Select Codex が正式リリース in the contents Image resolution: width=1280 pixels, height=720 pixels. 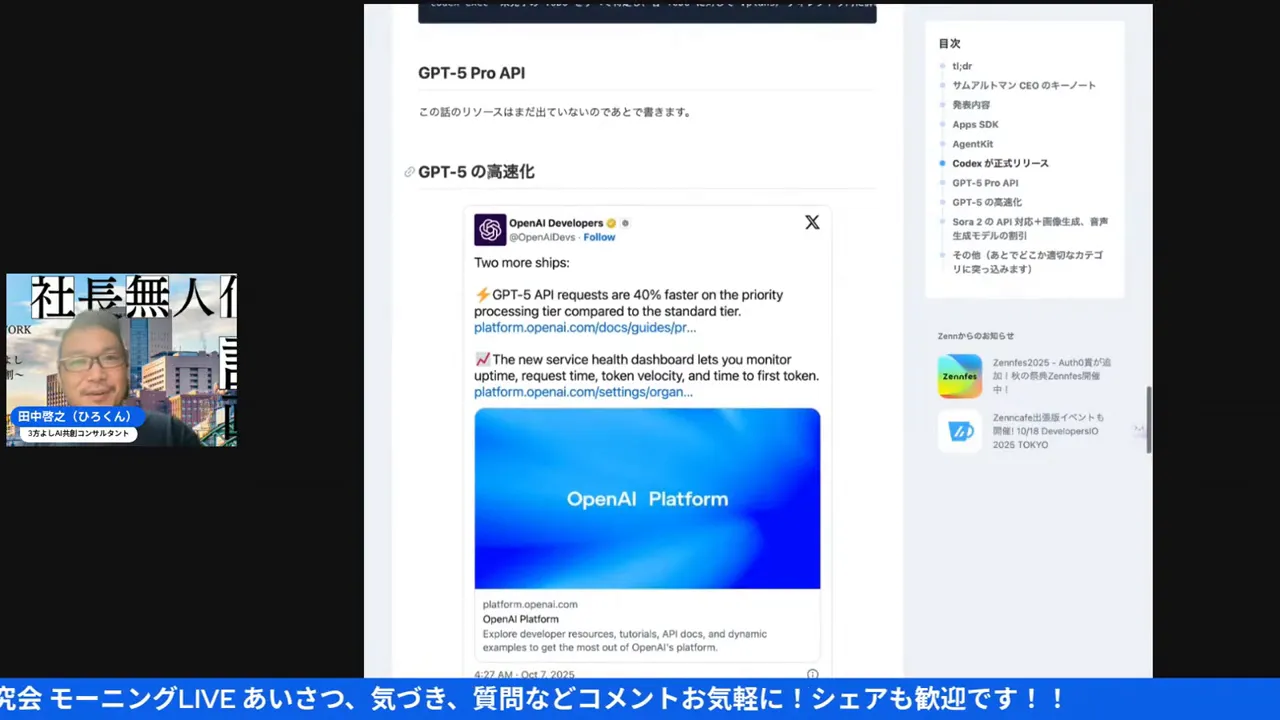(1000, 163)
